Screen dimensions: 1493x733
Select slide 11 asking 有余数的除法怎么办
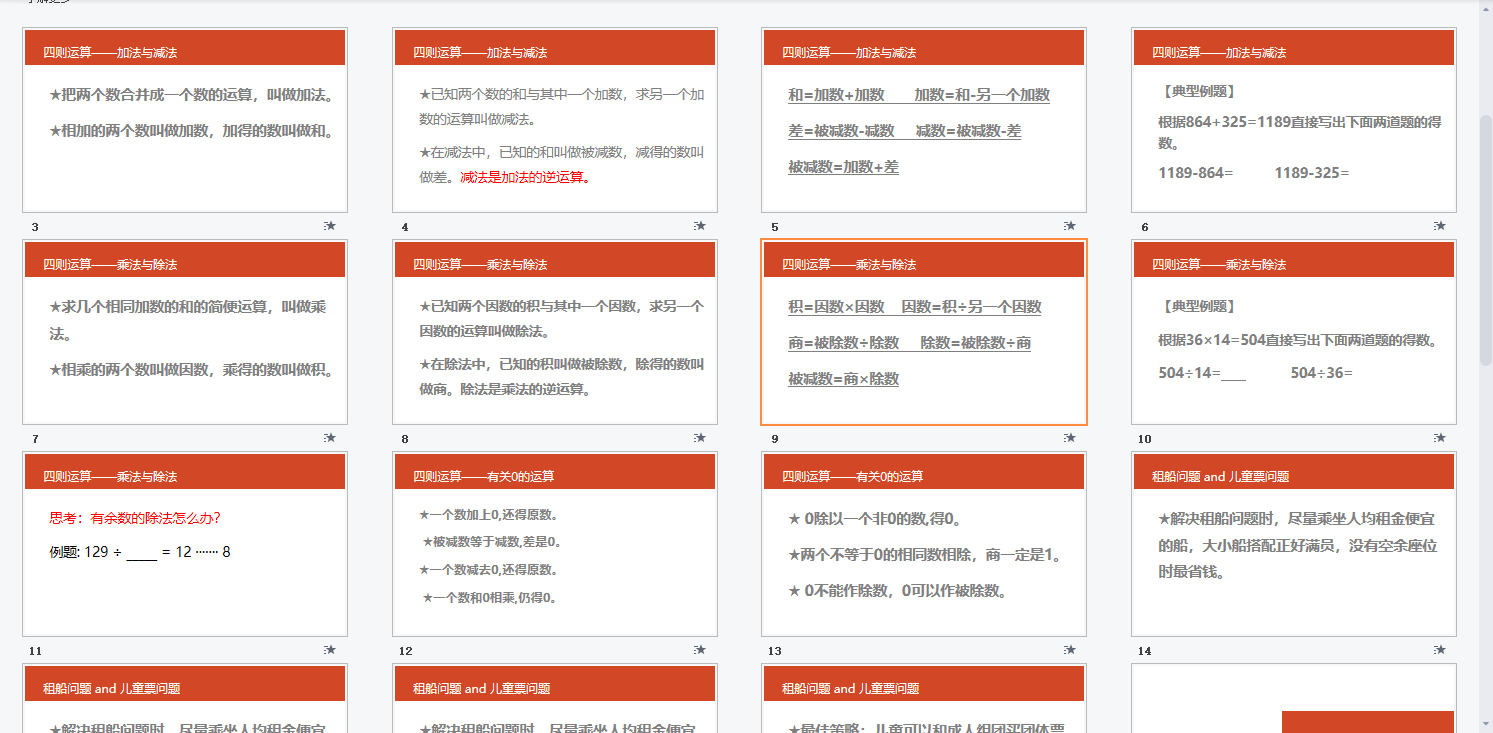(185, 544)
